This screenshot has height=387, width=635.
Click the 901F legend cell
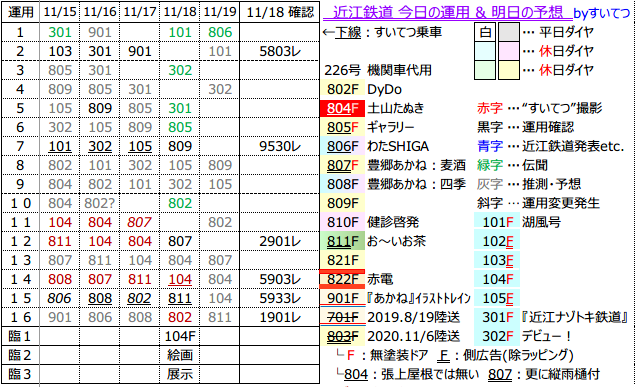[x=343, y=298]
